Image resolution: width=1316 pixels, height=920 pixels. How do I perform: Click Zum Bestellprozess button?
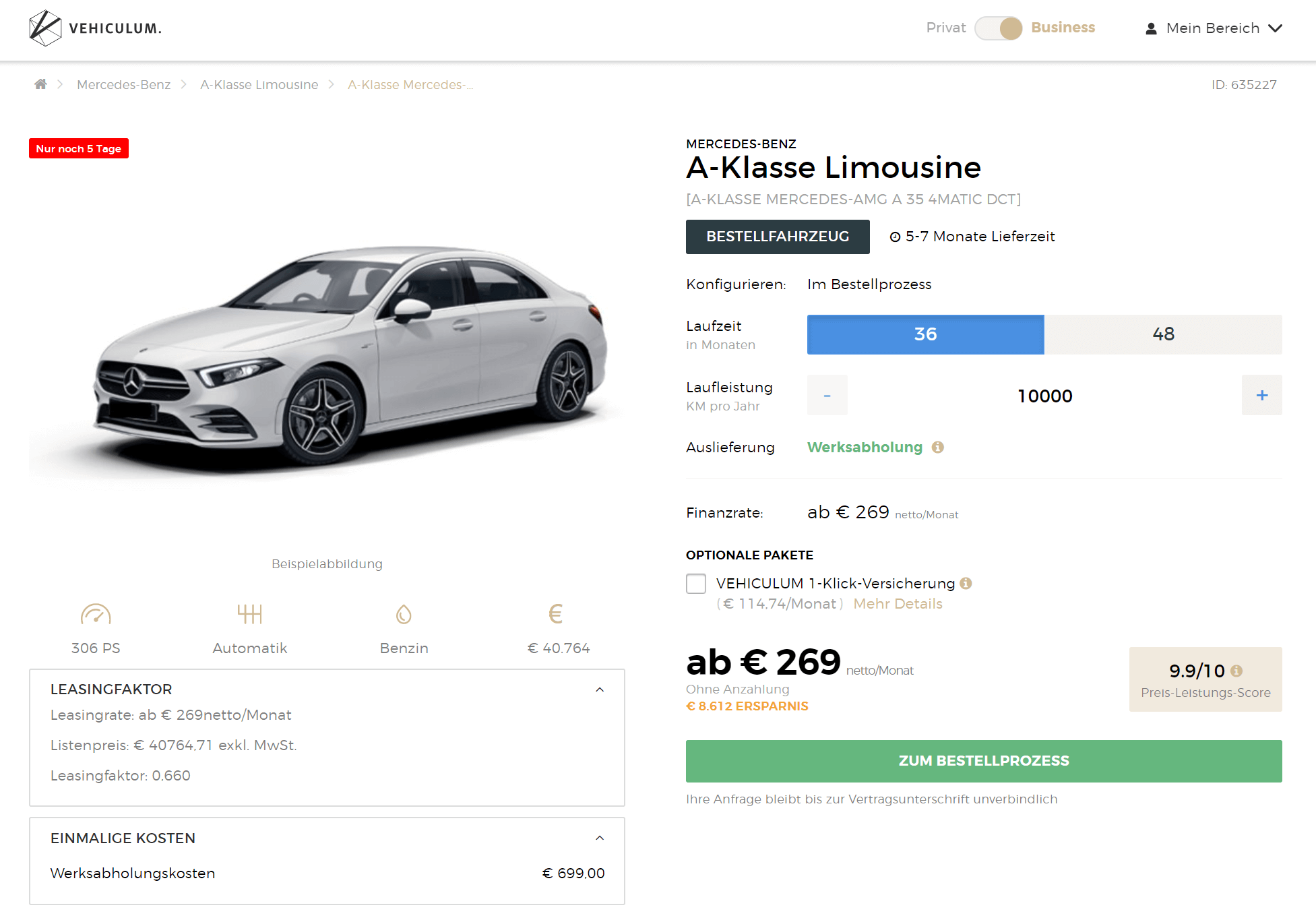pos(984,761)
